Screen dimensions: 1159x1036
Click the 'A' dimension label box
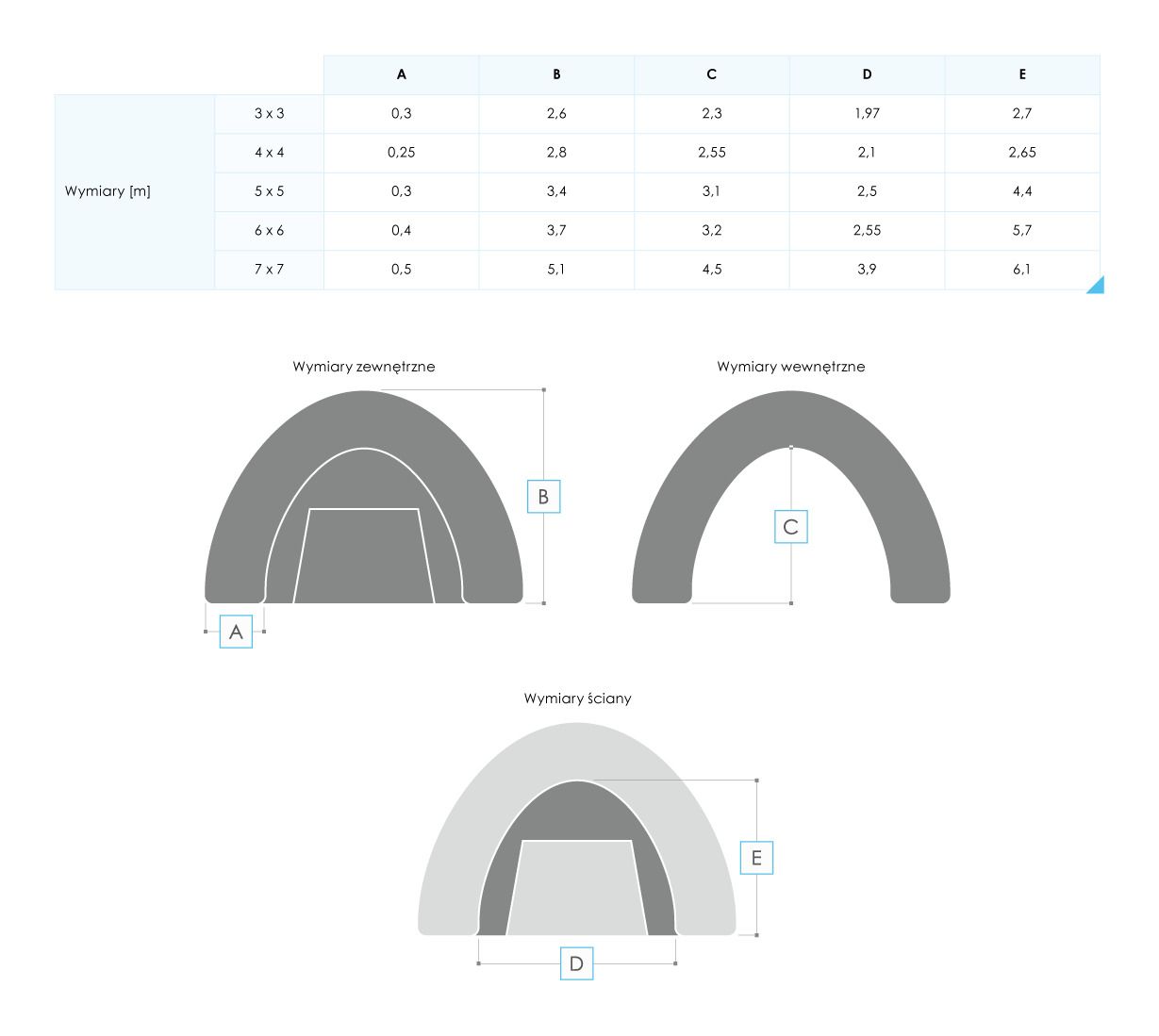pyautogui.click(x=236, y=631)
